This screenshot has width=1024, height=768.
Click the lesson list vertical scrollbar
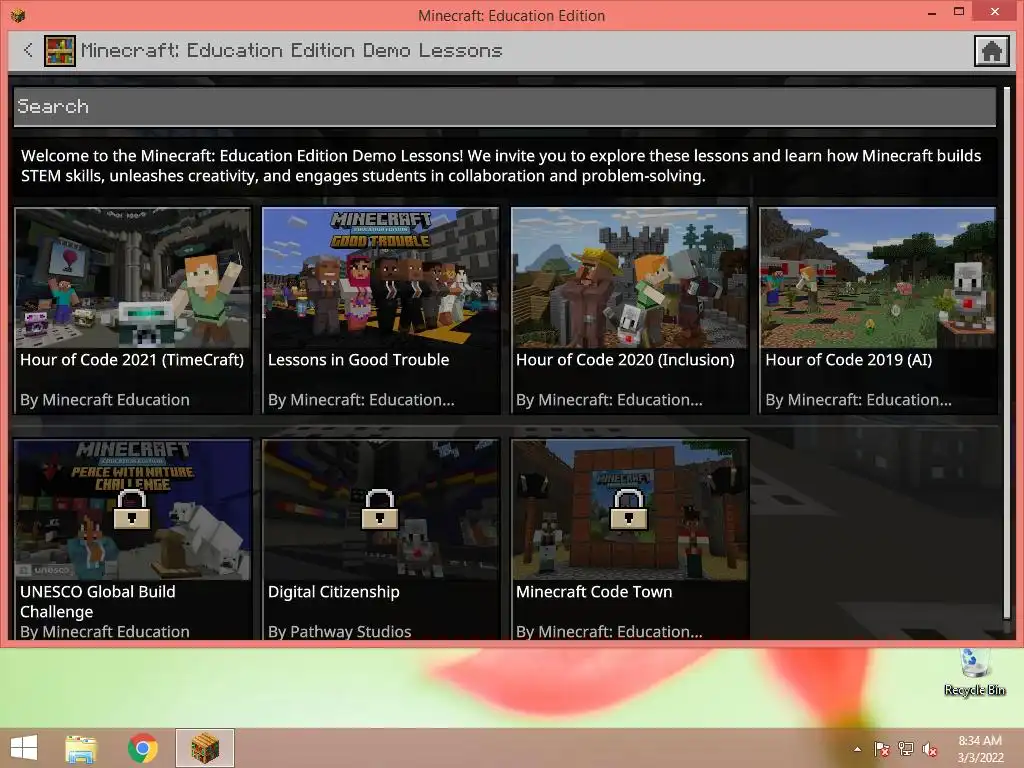1006,353
